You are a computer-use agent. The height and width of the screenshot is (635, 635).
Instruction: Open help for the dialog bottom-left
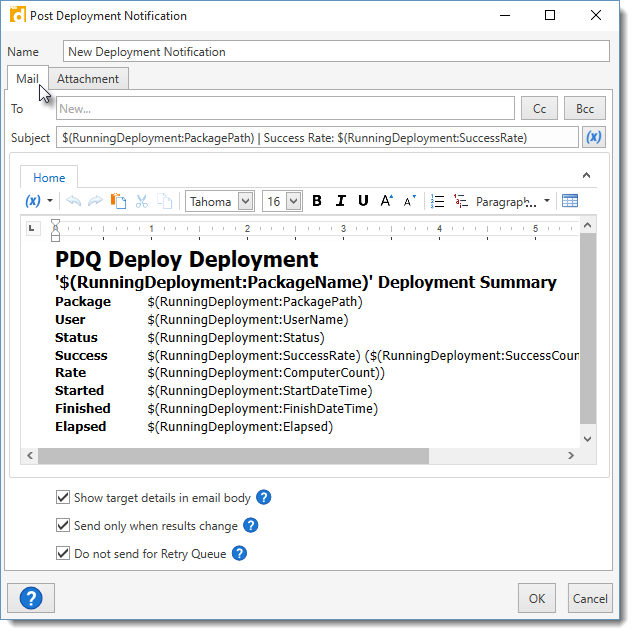click(x=30, y=598)
